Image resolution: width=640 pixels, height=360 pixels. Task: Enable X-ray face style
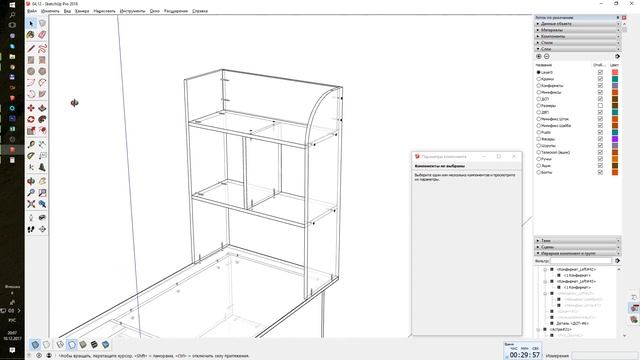coord(35,345)
